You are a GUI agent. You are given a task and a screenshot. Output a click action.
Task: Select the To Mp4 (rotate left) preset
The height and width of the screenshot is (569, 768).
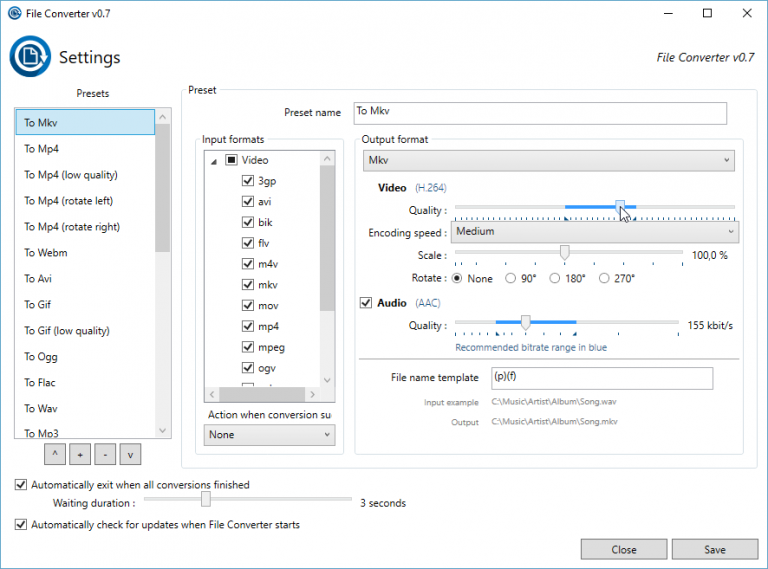[85, 200]
